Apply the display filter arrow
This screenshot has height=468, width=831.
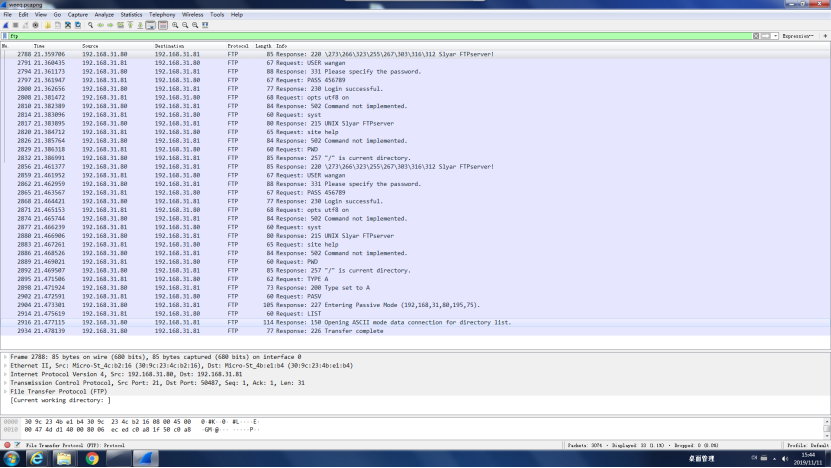click(766, 36)
